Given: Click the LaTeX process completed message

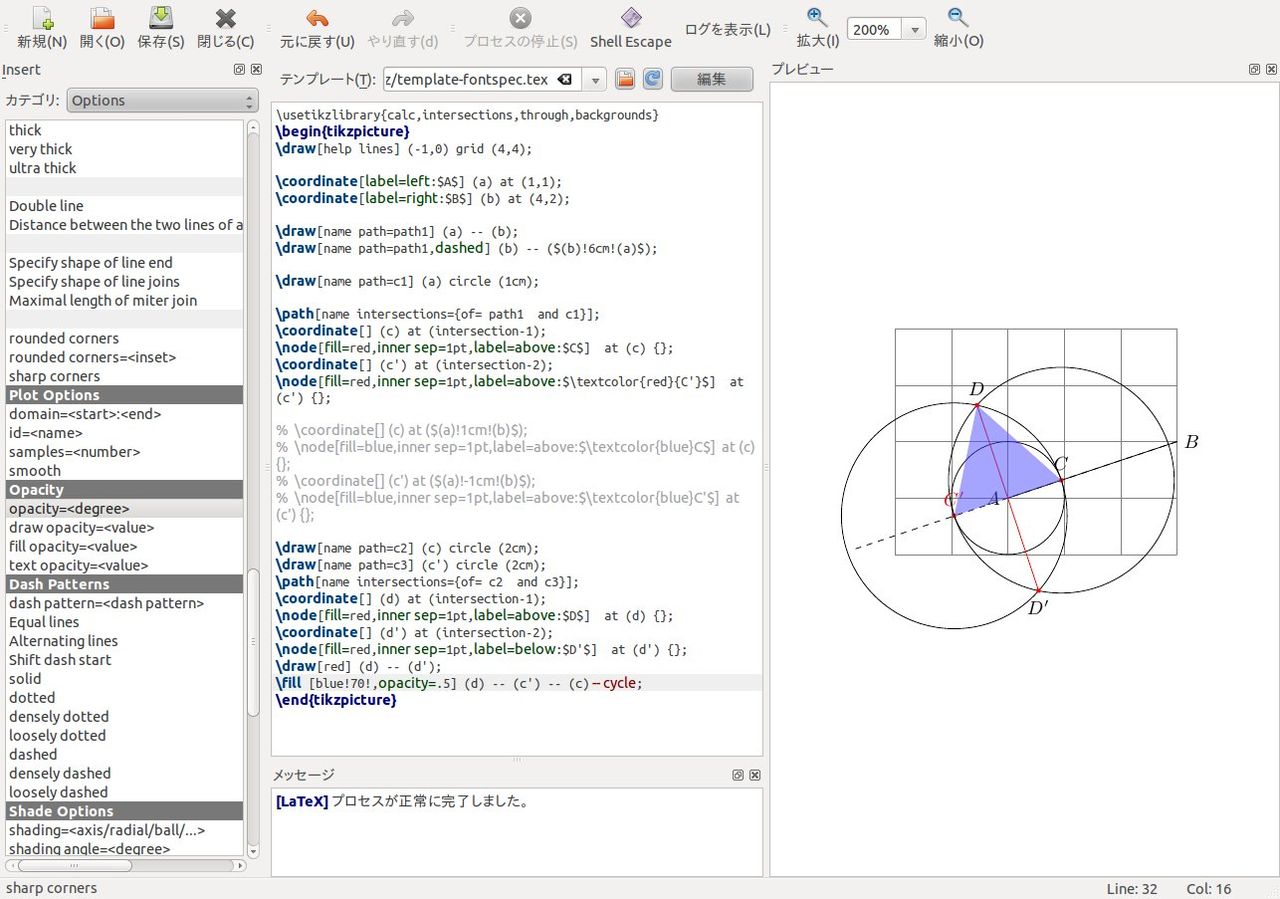Looking at the screenshot, I should [402, 801].
